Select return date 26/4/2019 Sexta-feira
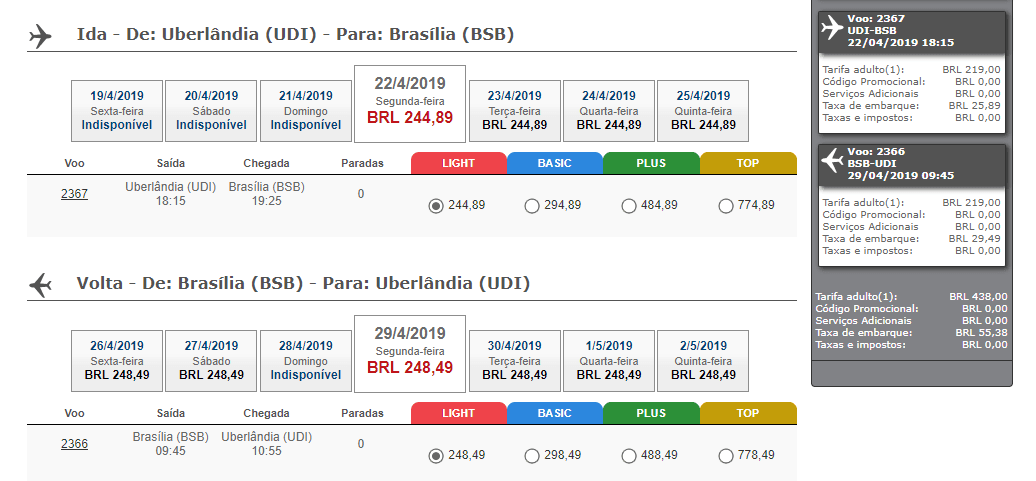 [117, 361]
